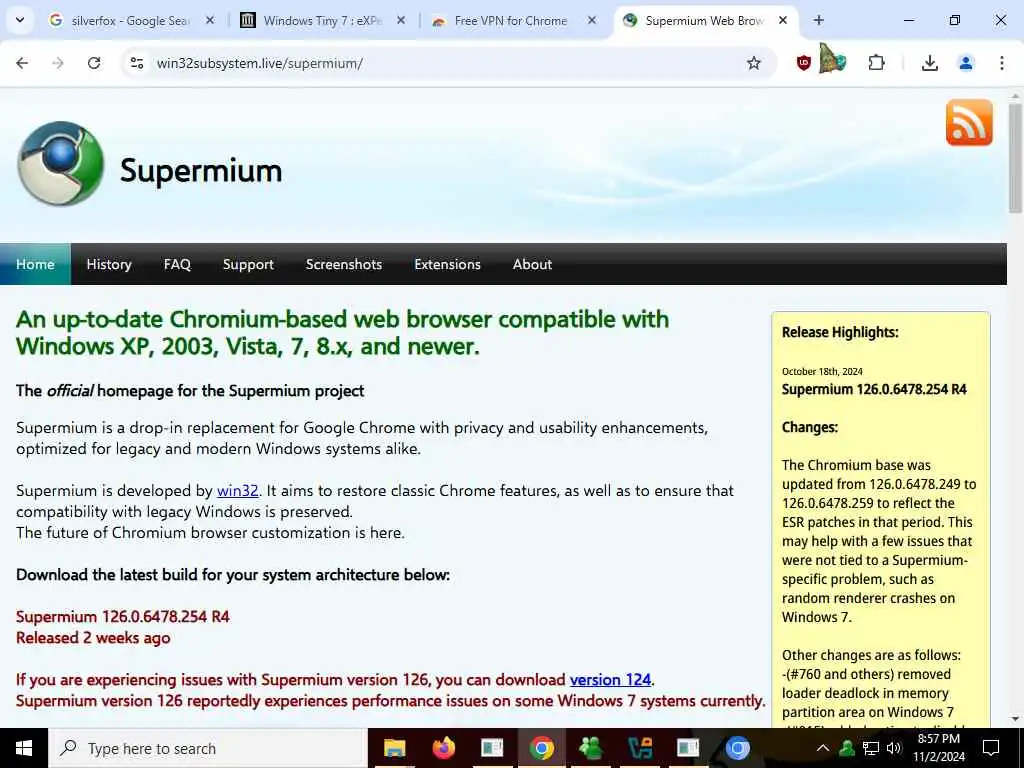The width and height of the screenshot is (1024, 768).
Task: Open the Screenshots navigation item
Action: coord(344,264)
